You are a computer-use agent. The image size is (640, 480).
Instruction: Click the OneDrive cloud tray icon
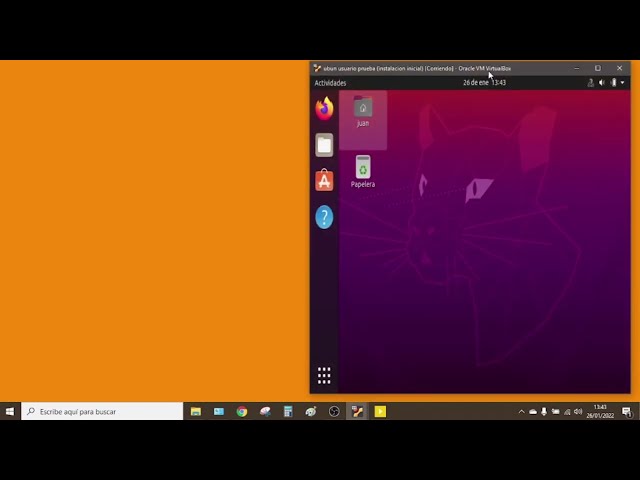533,412
